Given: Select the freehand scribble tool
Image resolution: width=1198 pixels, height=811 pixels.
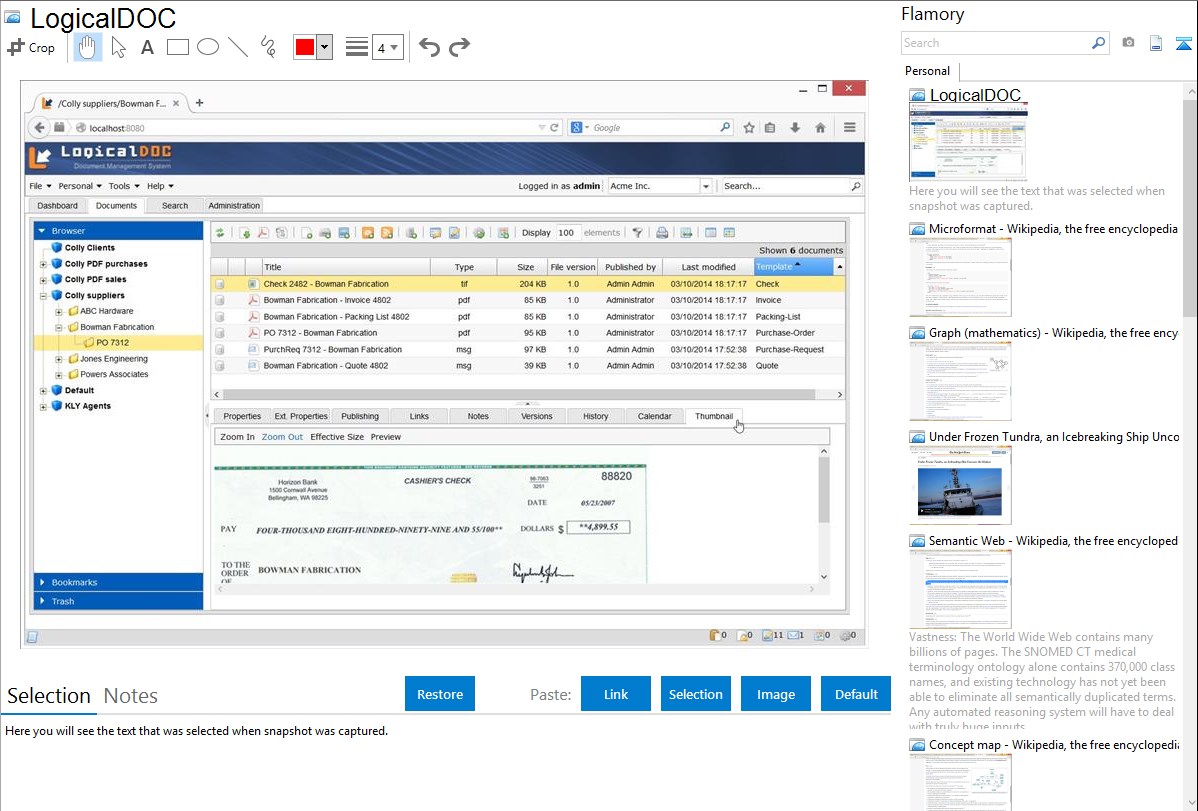Looking at the screenshot, I should [268, 47].
